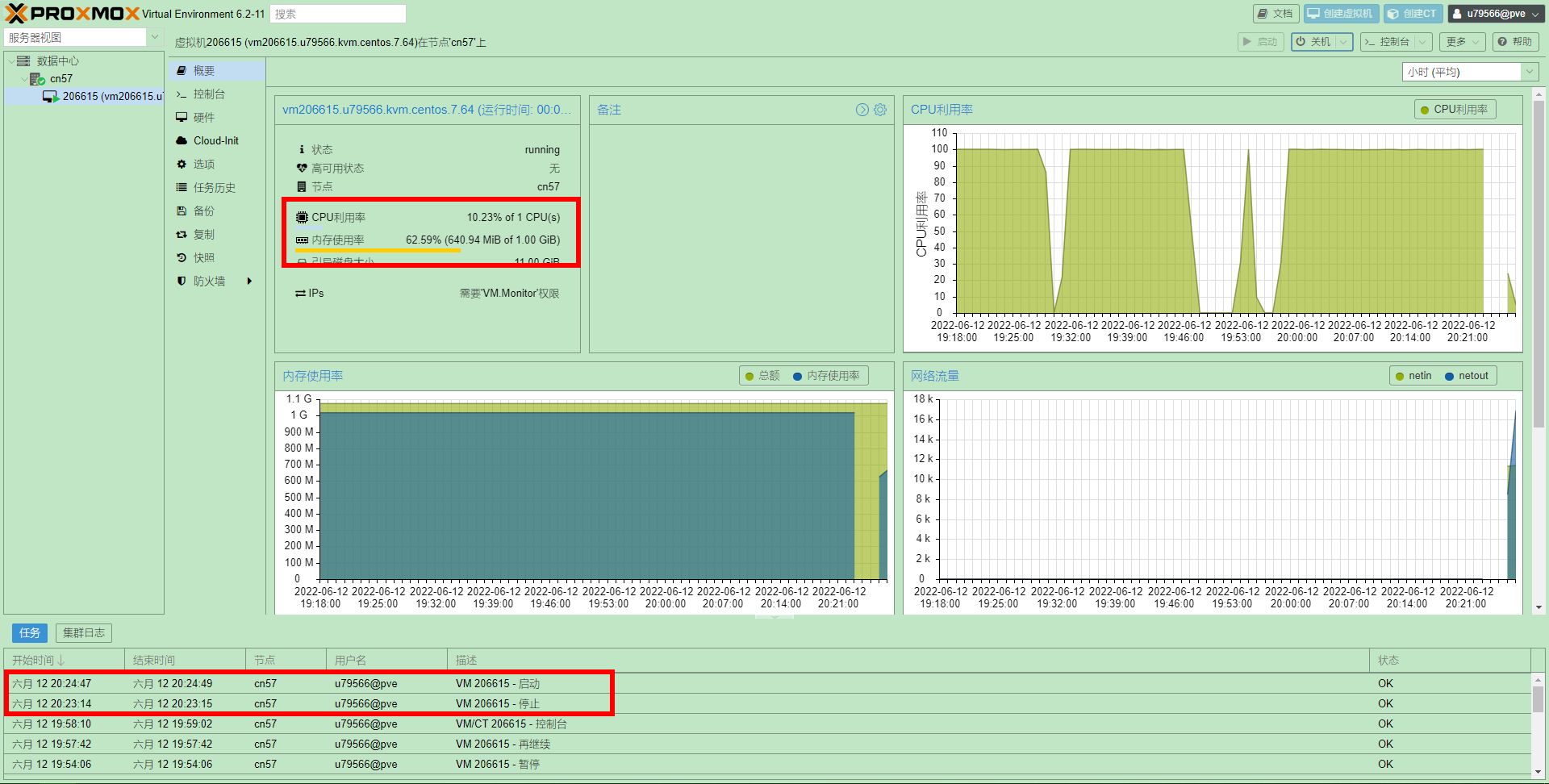Open the 文档 documentation button
This screenshot has width=1549, height=784.
1276,14
